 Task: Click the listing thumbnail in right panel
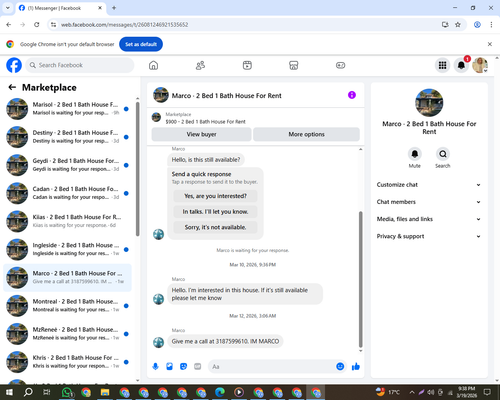pyautogui.click(x=429, y=103)
